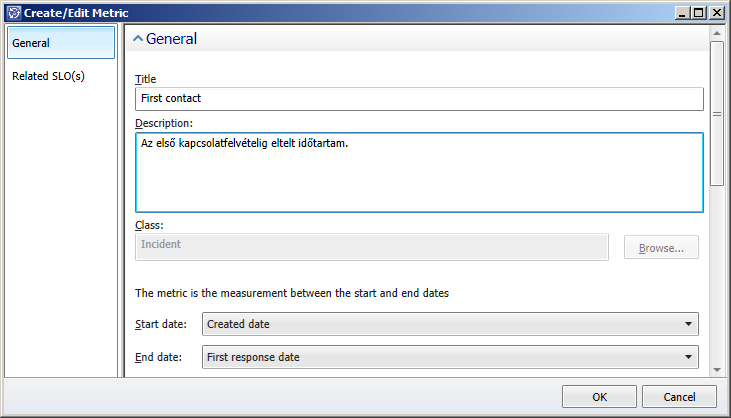The image size is (731, 418).
Task: Confirm with the OK button
Action: pos(599,397)
